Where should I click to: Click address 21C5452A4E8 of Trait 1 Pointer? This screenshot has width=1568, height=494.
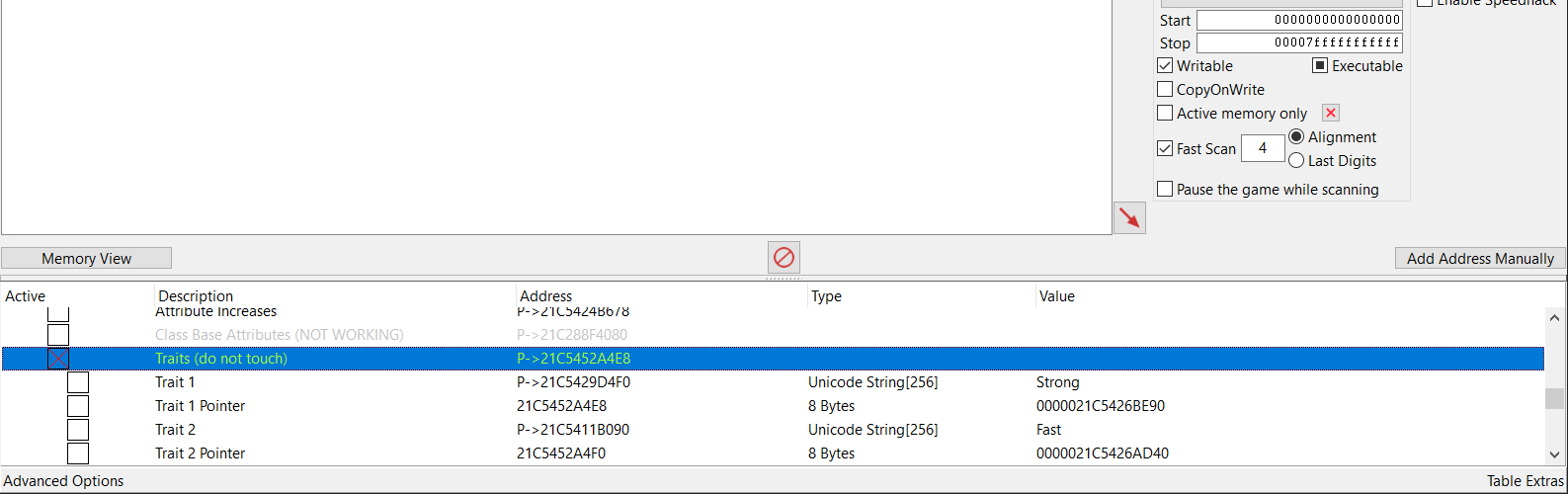(561, 406)
